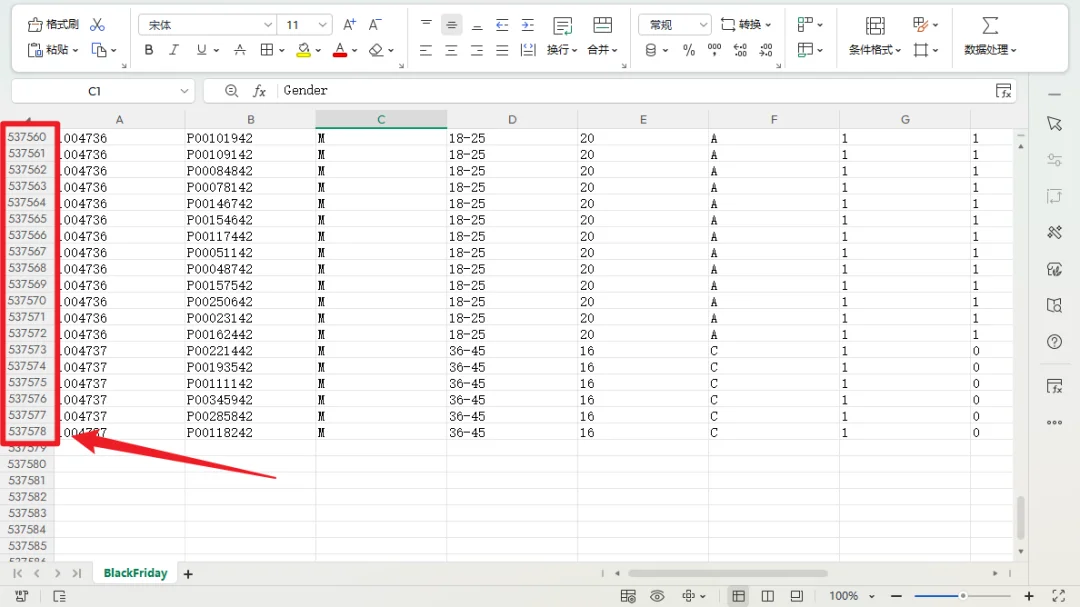The width and height of the screenshot is (1080, 607).
Task: Open the number format dropdown (常规)
Action: (674, 24)
